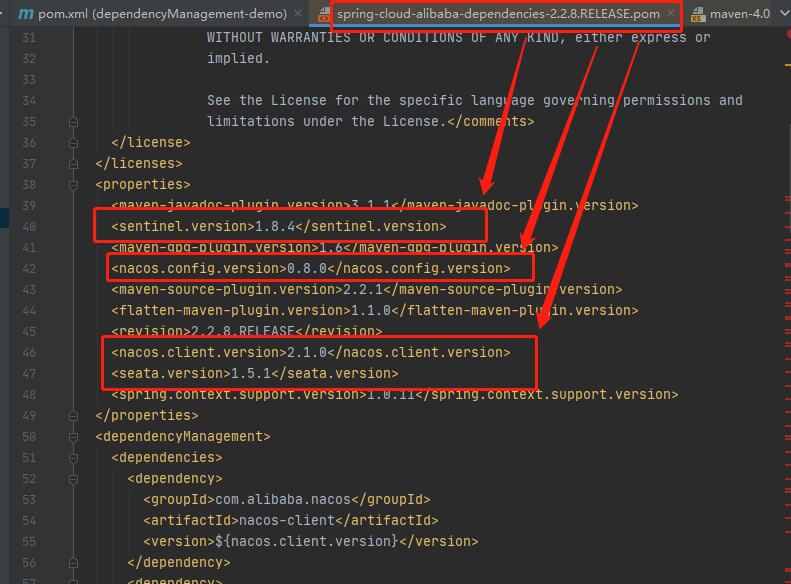Click the maven-source-plugin.version 2.2.1 line
791x584 pixels.
[367, 289]
